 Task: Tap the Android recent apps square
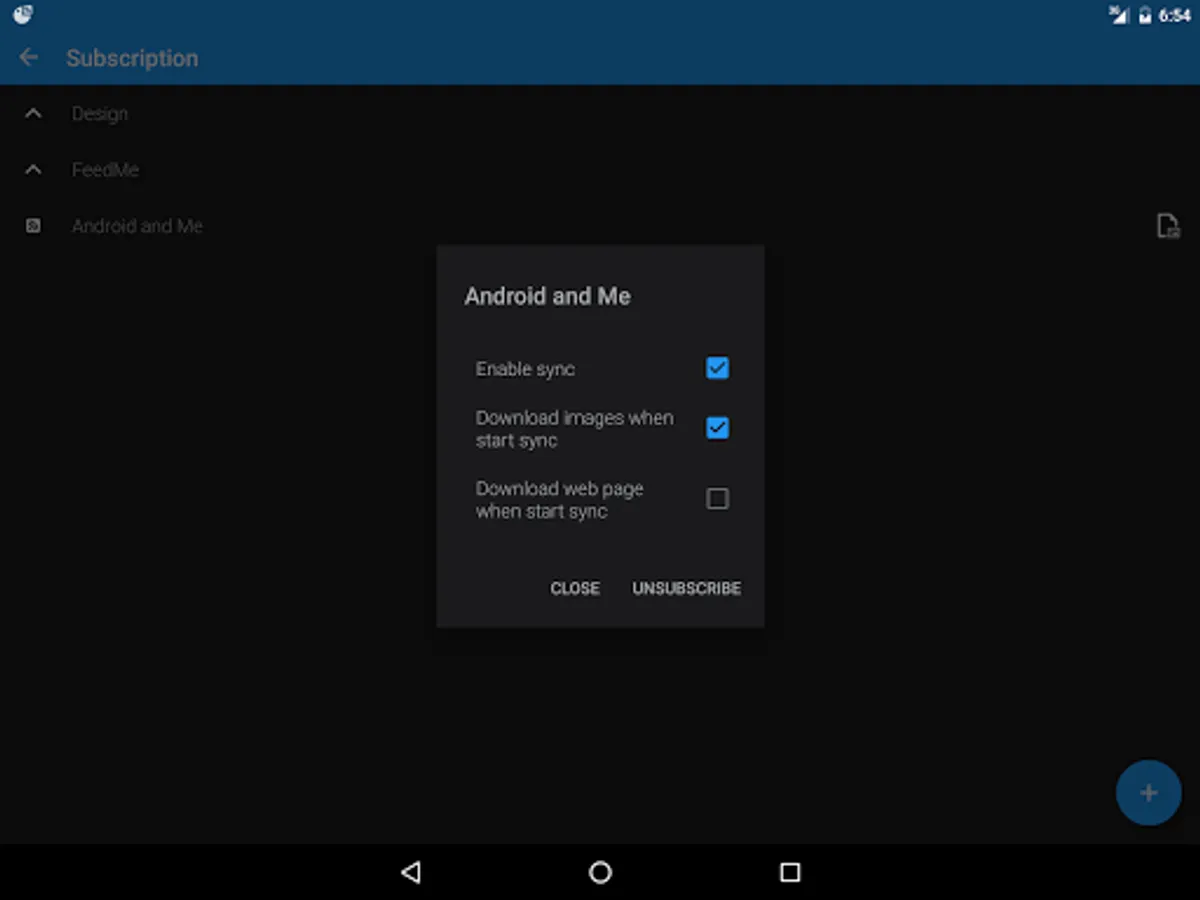pyautogui.click(x=790, y=872)
